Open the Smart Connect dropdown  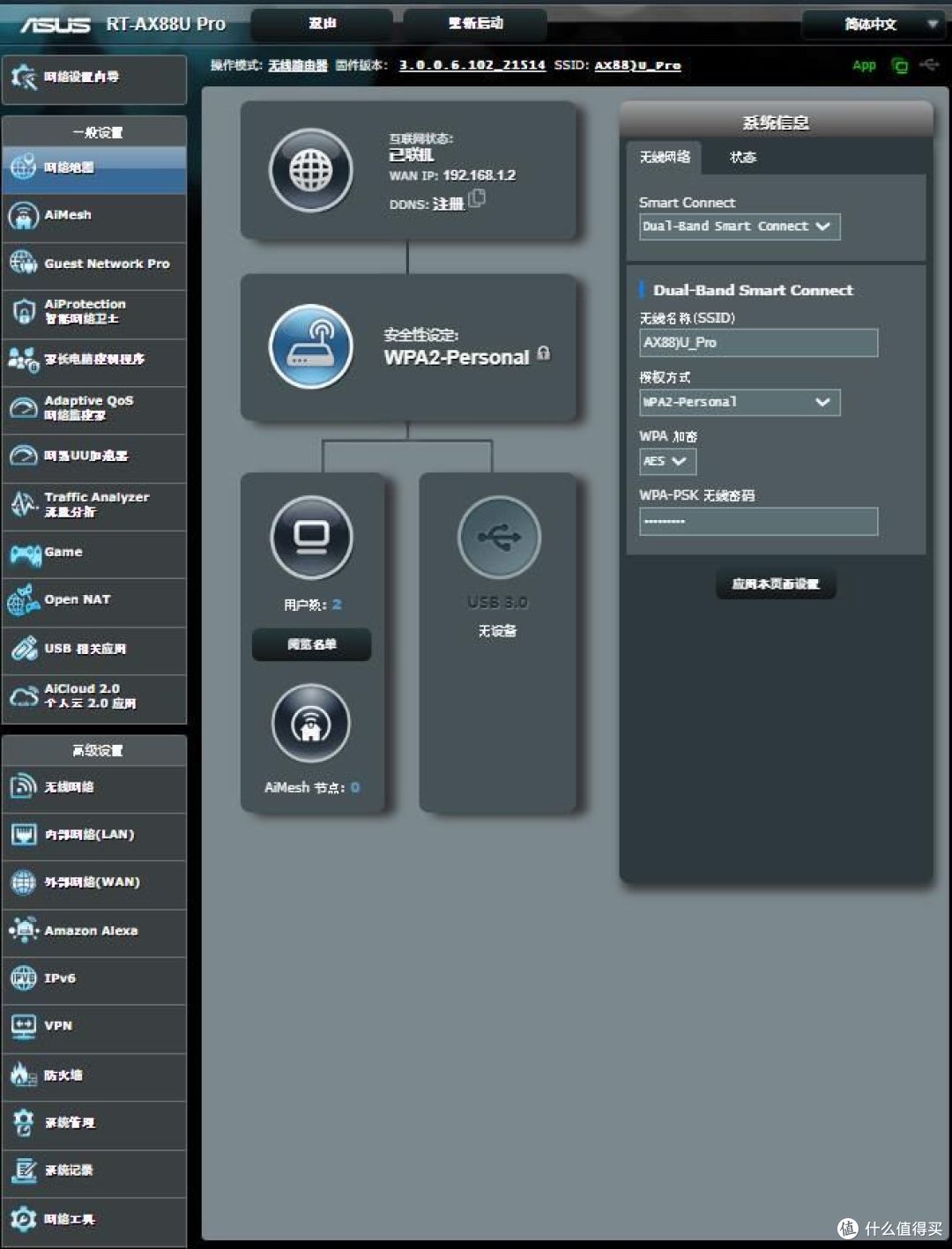740,227
